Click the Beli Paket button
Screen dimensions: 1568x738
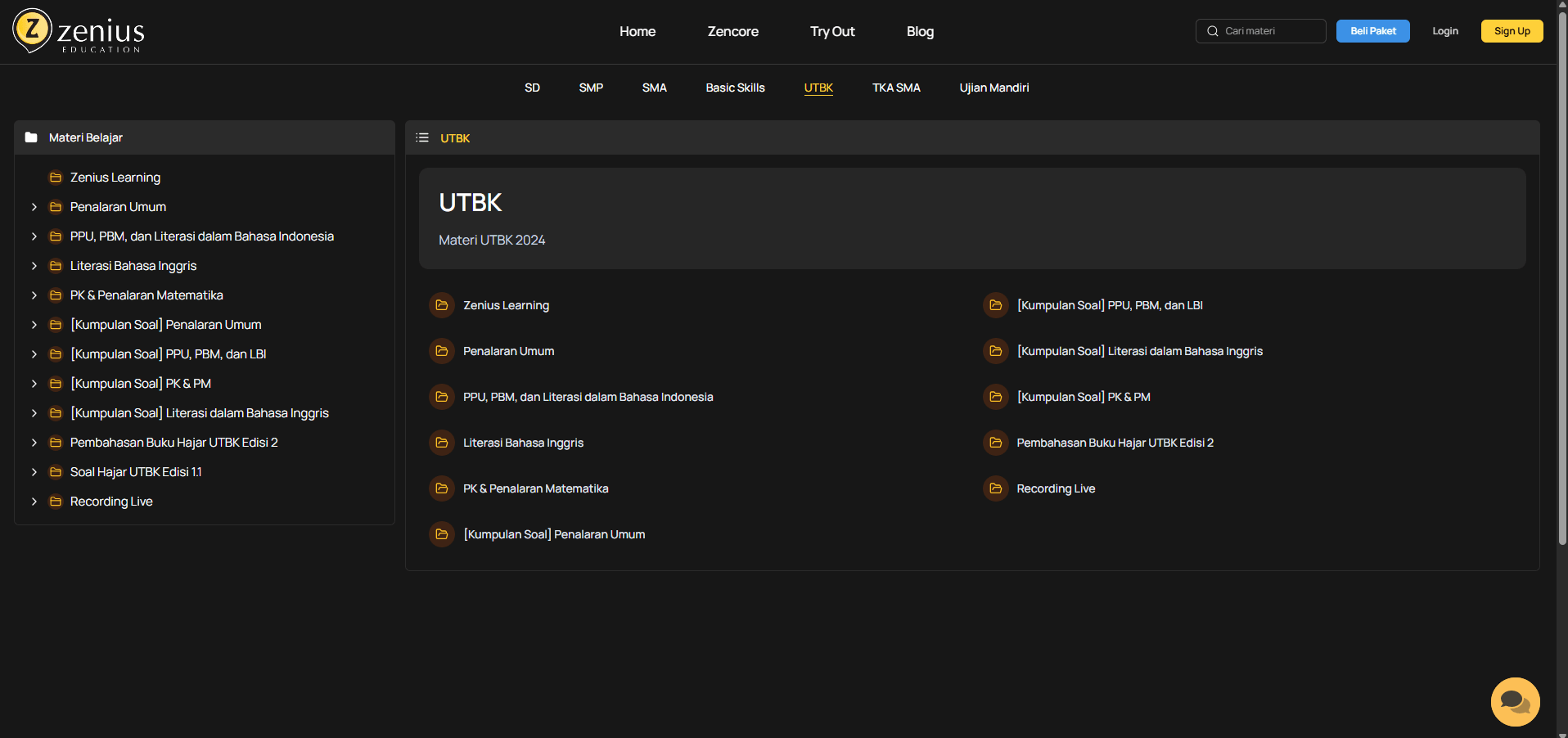point(1372,30)
